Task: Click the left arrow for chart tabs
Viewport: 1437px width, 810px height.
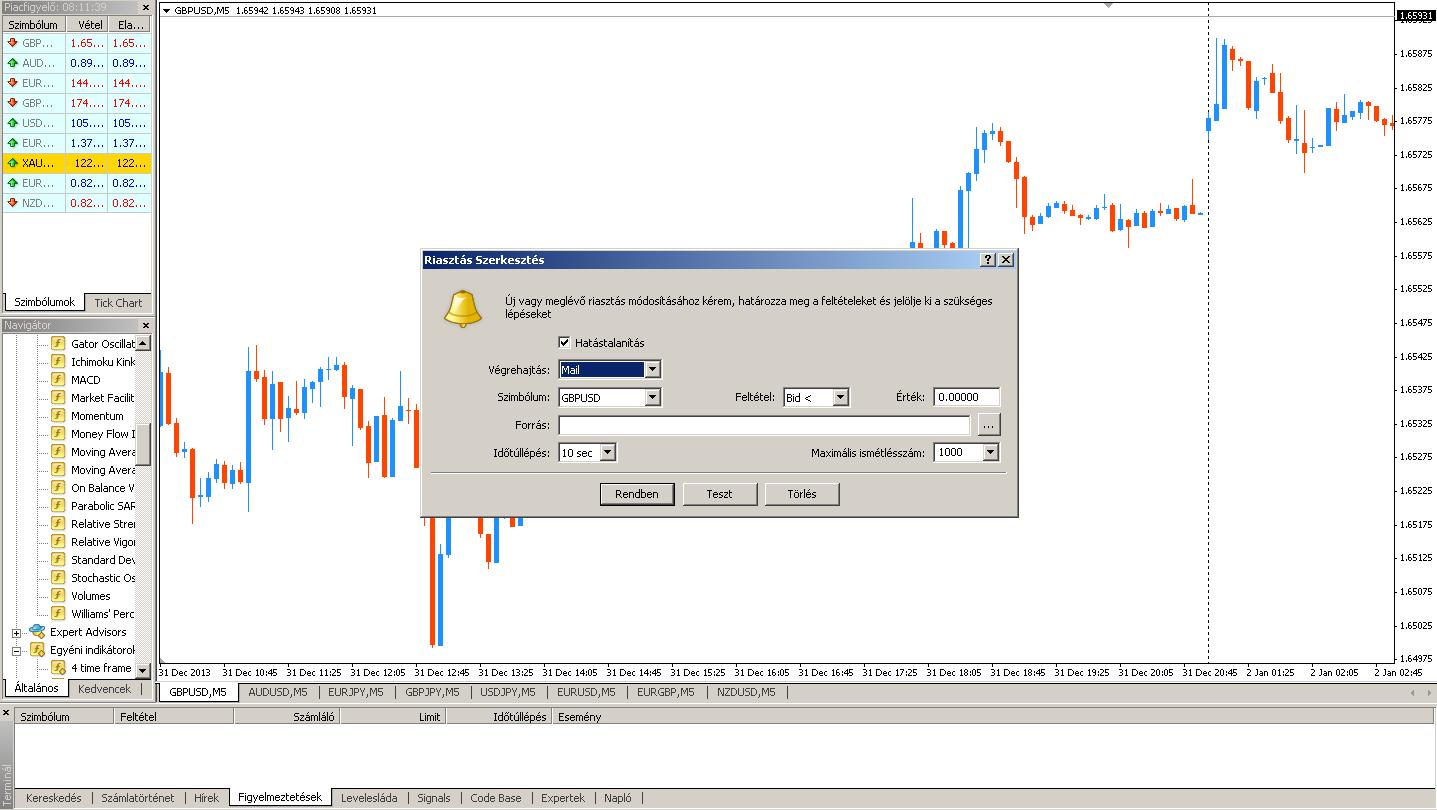Action: coord(1412,693)
